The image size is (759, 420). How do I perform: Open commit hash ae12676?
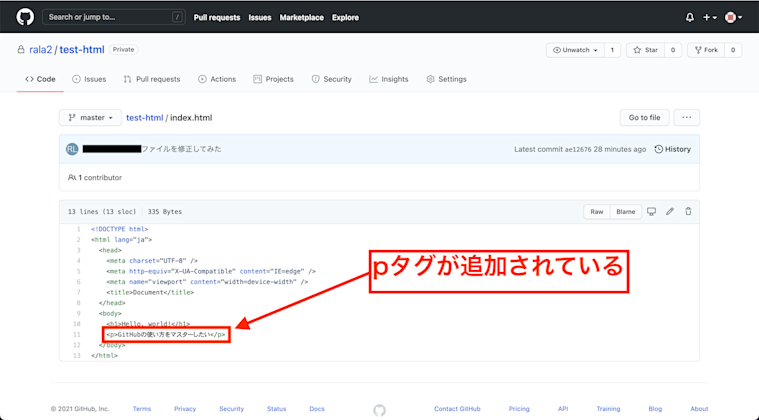pyautogui.click(x=578, y=149)
